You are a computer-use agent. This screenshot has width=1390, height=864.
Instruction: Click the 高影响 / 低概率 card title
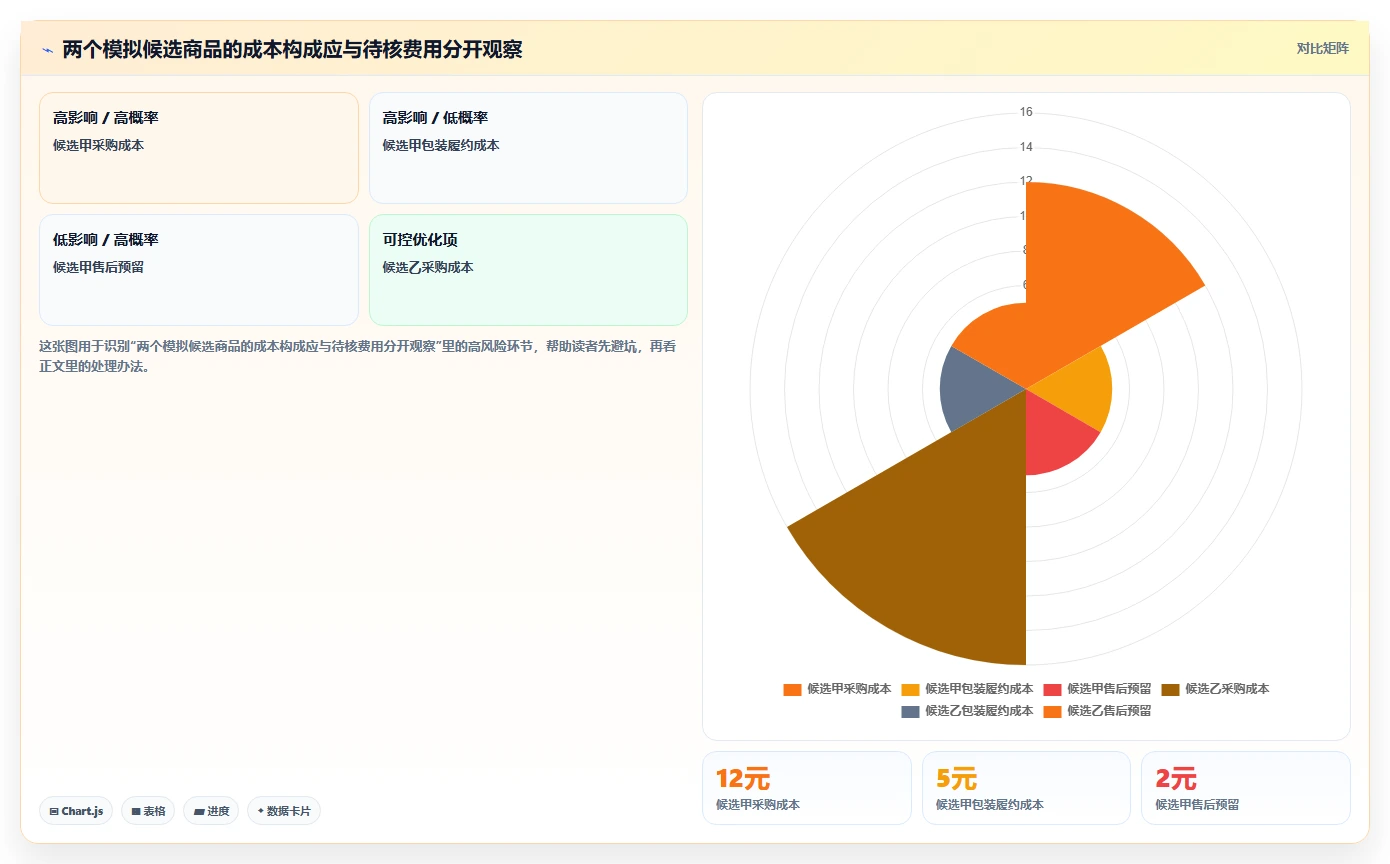[435, 118]
